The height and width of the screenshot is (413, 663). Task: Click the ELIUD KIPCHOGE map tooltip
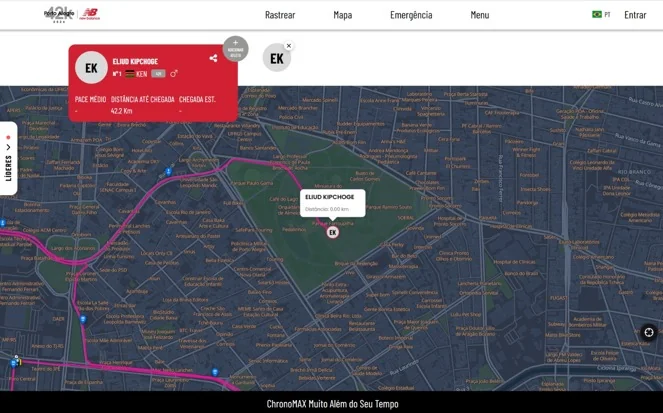coord(333,203)
